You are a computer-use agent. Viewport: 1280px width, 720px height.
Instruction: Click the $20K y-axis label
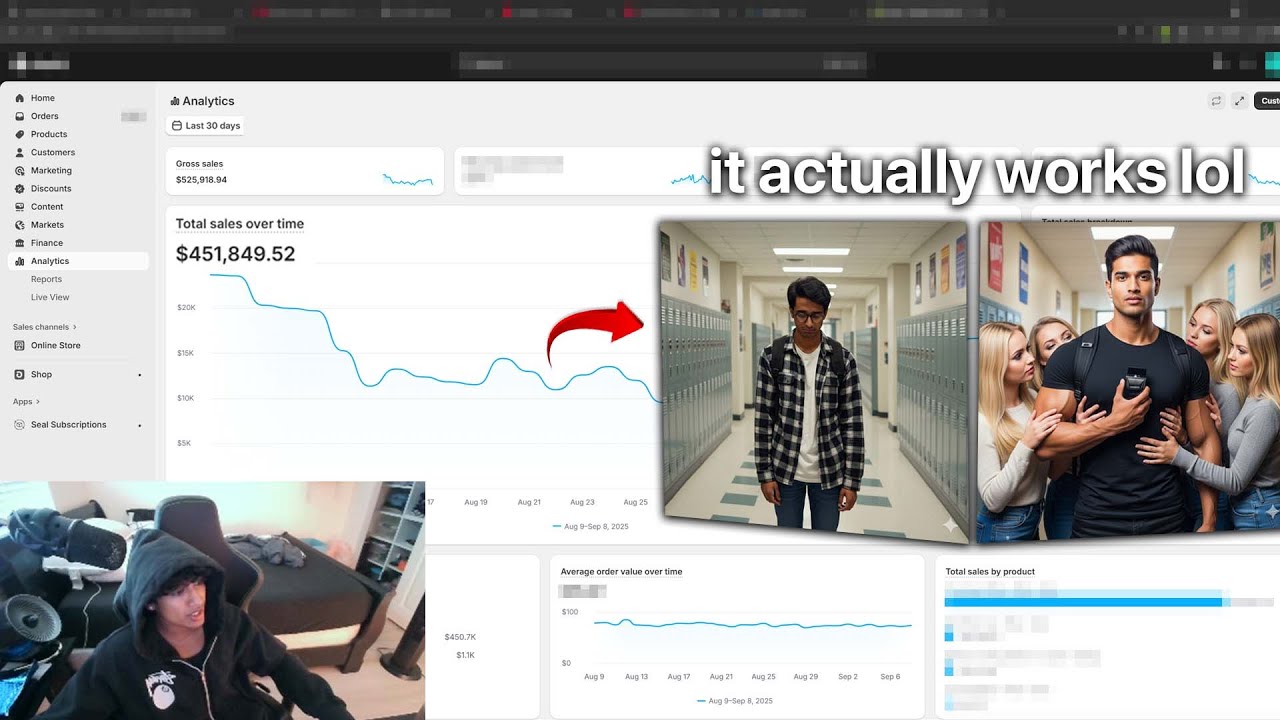tap(186, 307)
